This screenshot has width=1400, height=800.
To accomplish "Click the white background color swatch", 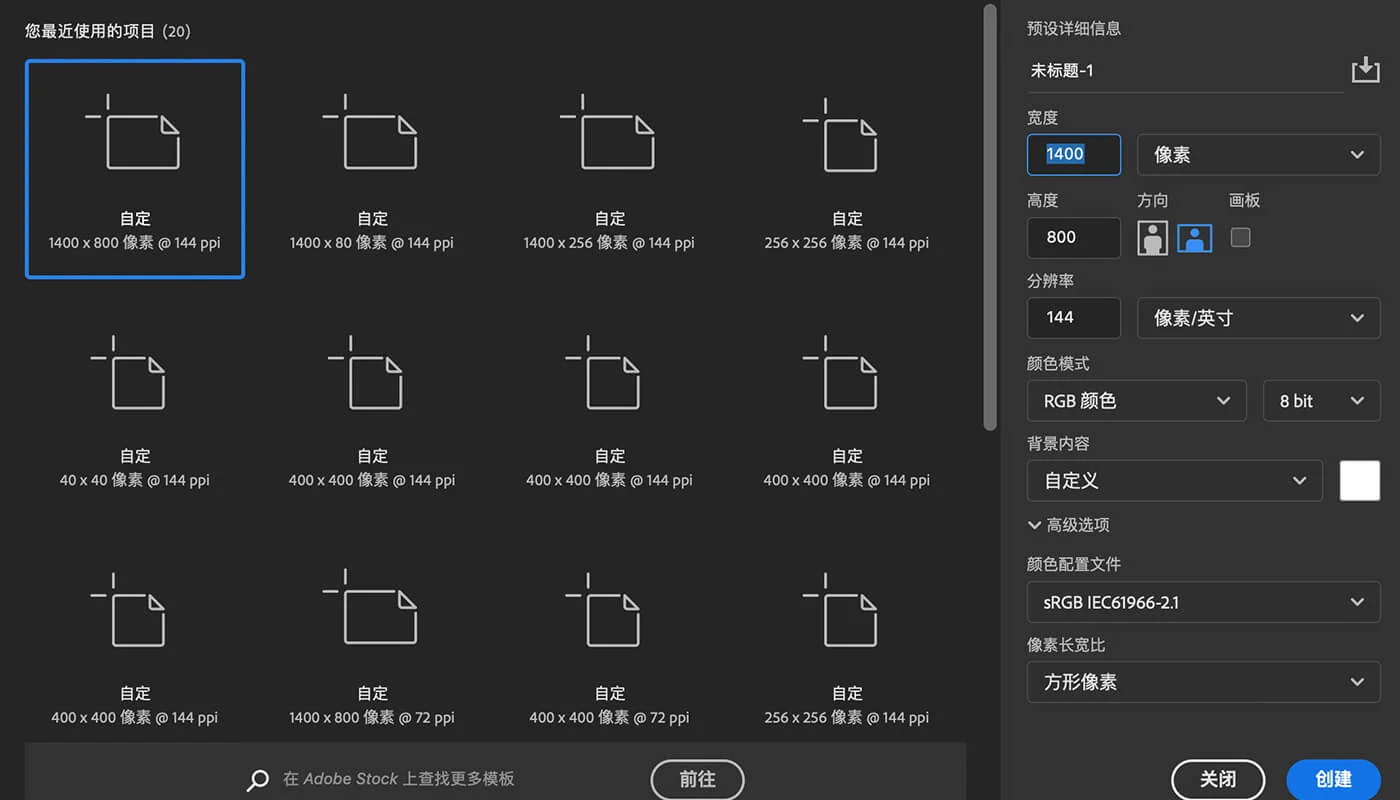I will tap(1359, 480).
